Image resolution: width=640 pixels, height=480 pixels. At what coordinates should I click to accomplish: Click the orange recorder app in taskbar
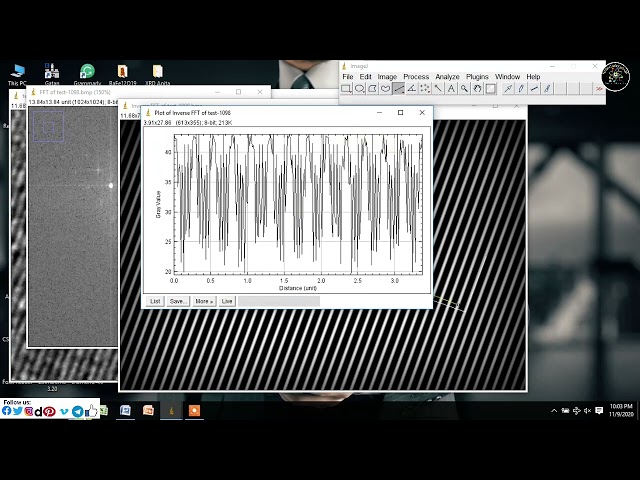[x=194, y=410]
